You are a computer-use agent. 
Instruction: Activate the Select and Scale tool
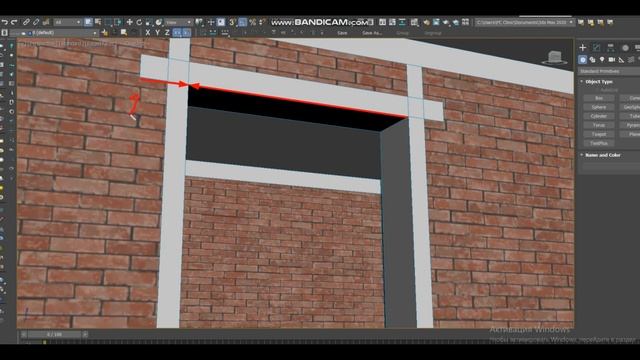(x=149, y=22)
